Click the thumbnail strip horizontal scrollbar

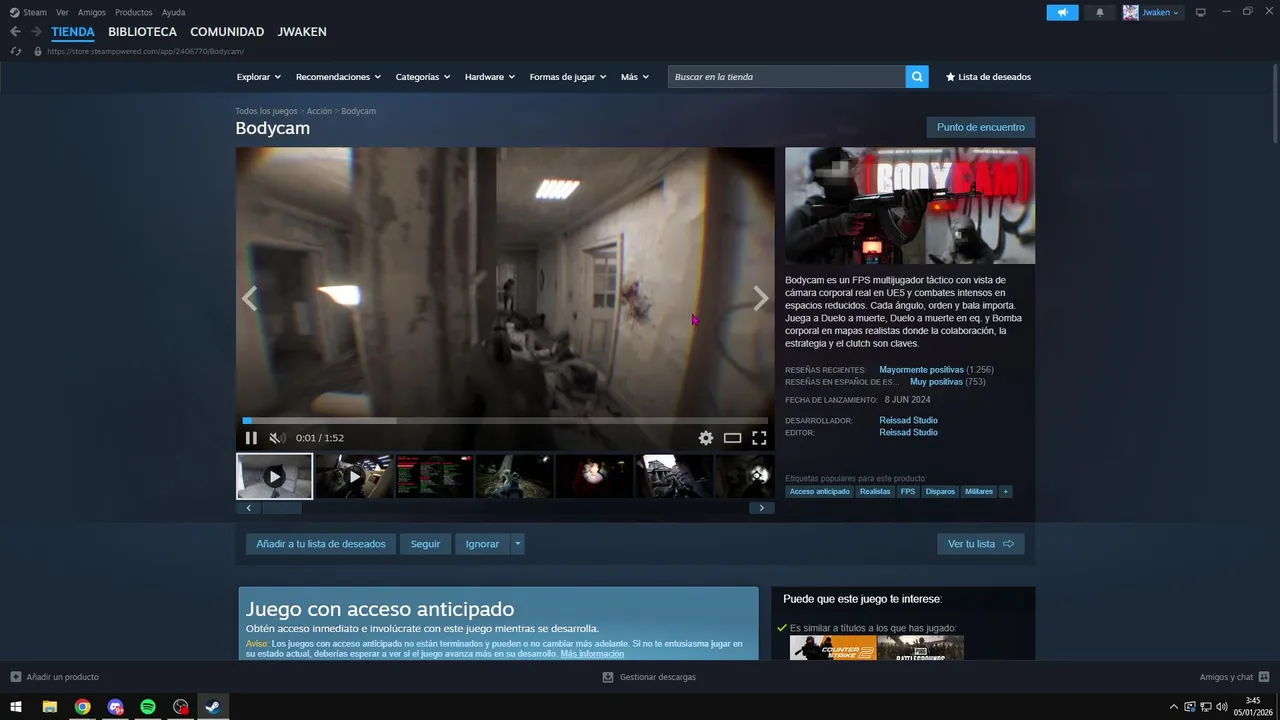282,508
